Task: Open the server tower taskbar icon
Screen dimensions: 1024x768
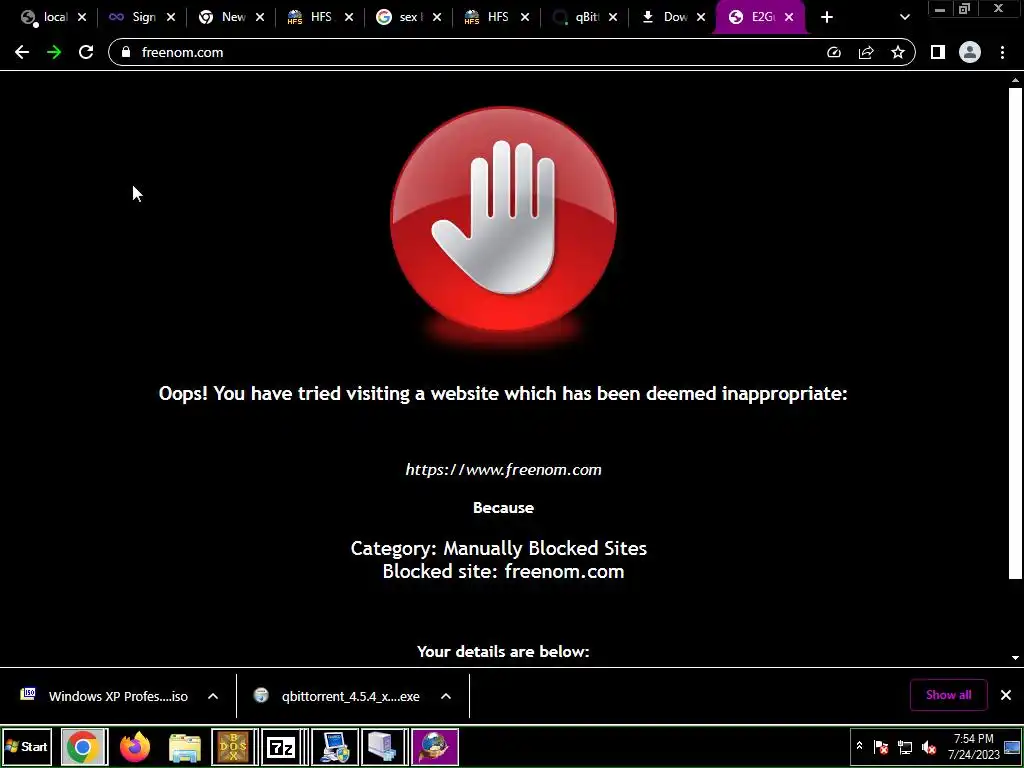Action: [384, 747]
